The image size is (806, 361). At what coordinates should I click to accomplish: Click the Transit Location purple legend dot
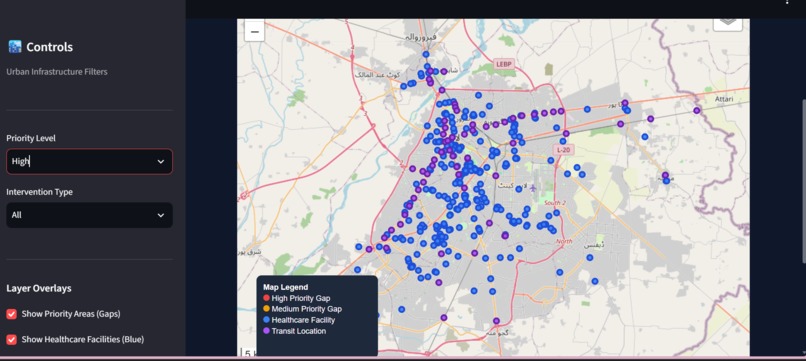click(266, 331)
